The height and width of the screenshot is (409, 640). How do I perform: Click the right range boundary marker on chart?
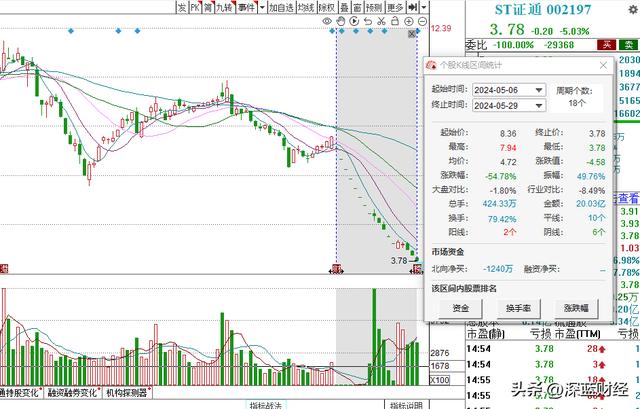click(417, 269)
